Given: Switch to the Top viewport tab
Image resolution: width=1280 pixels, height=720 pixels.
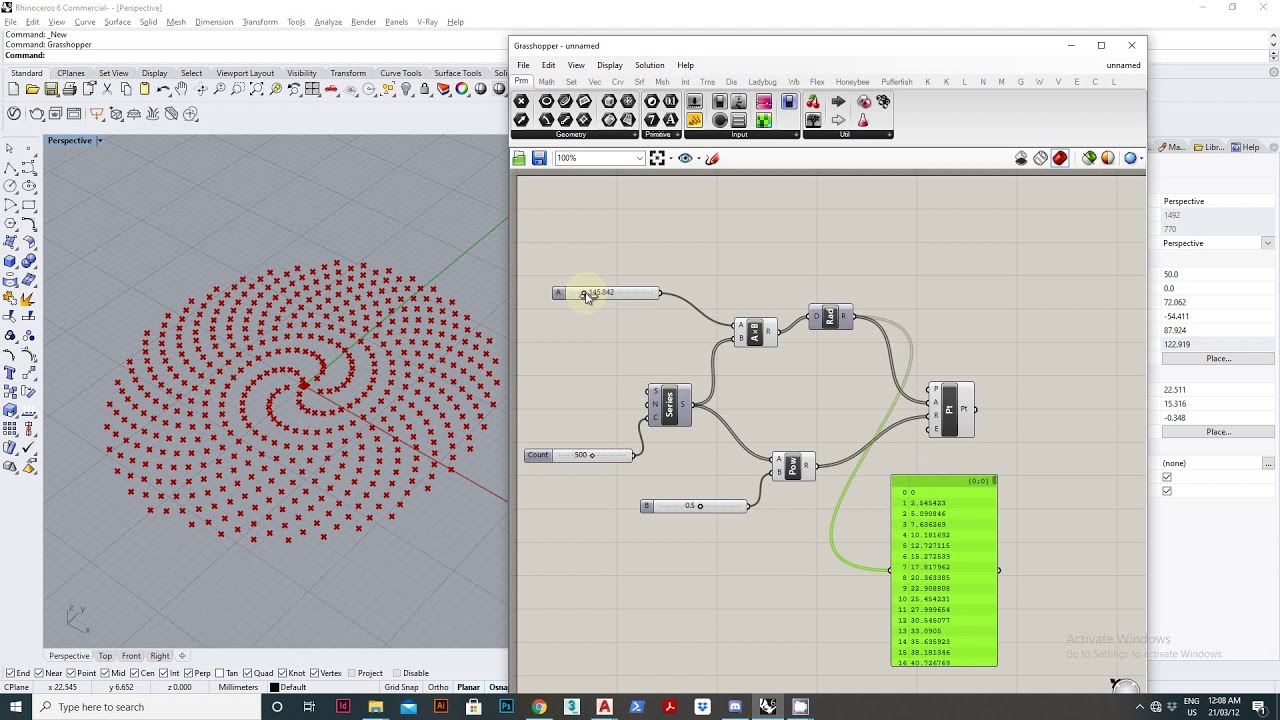Looking at the screenshot, I should pyautogui.click(x=105, y=656).
